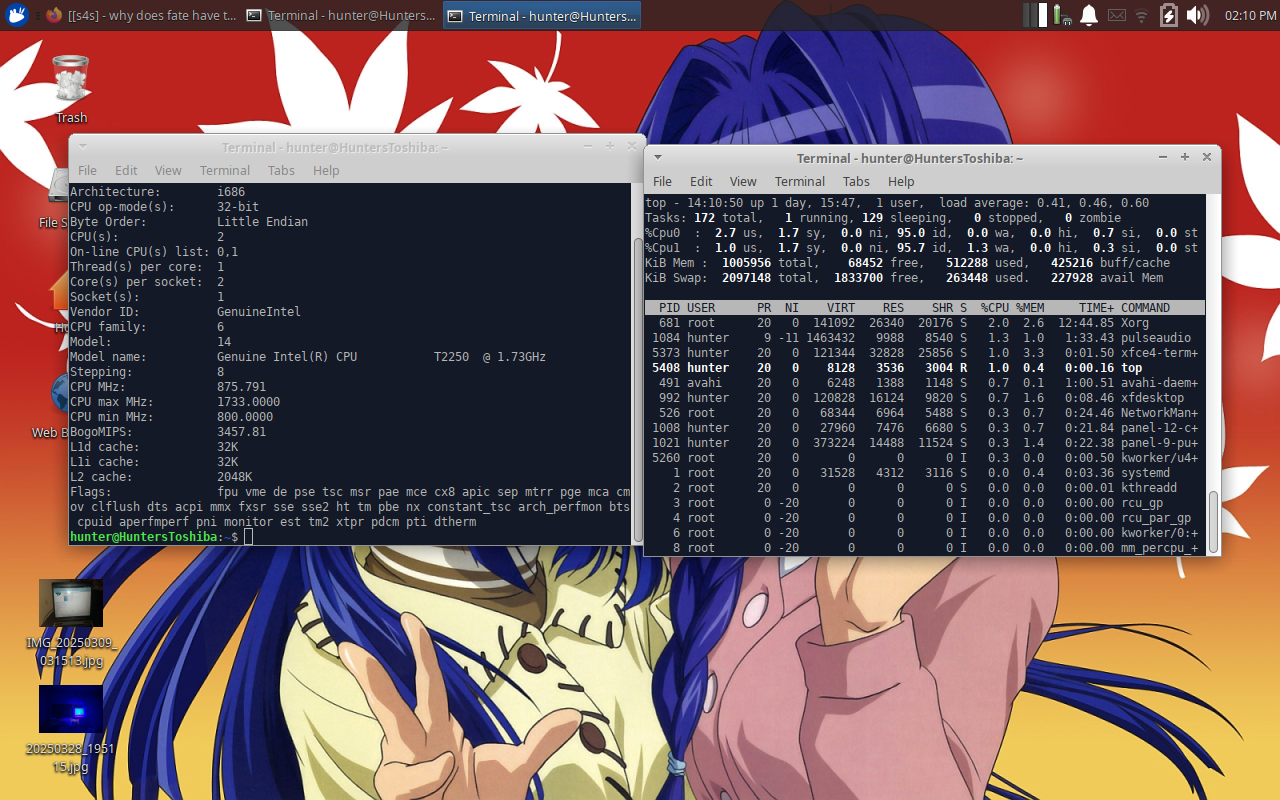Click the NetworkMan+ process row

[x=925, y=413]
